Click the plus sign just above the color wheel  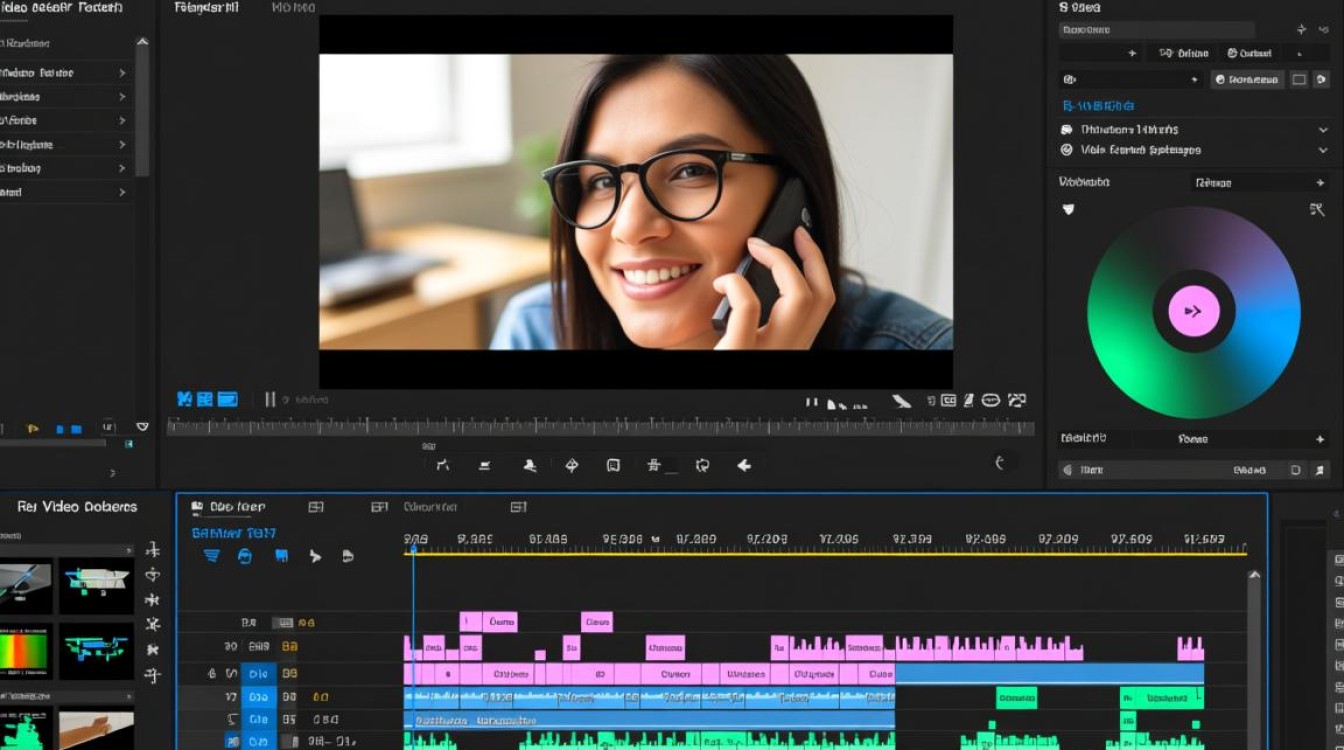point(1319,183)
